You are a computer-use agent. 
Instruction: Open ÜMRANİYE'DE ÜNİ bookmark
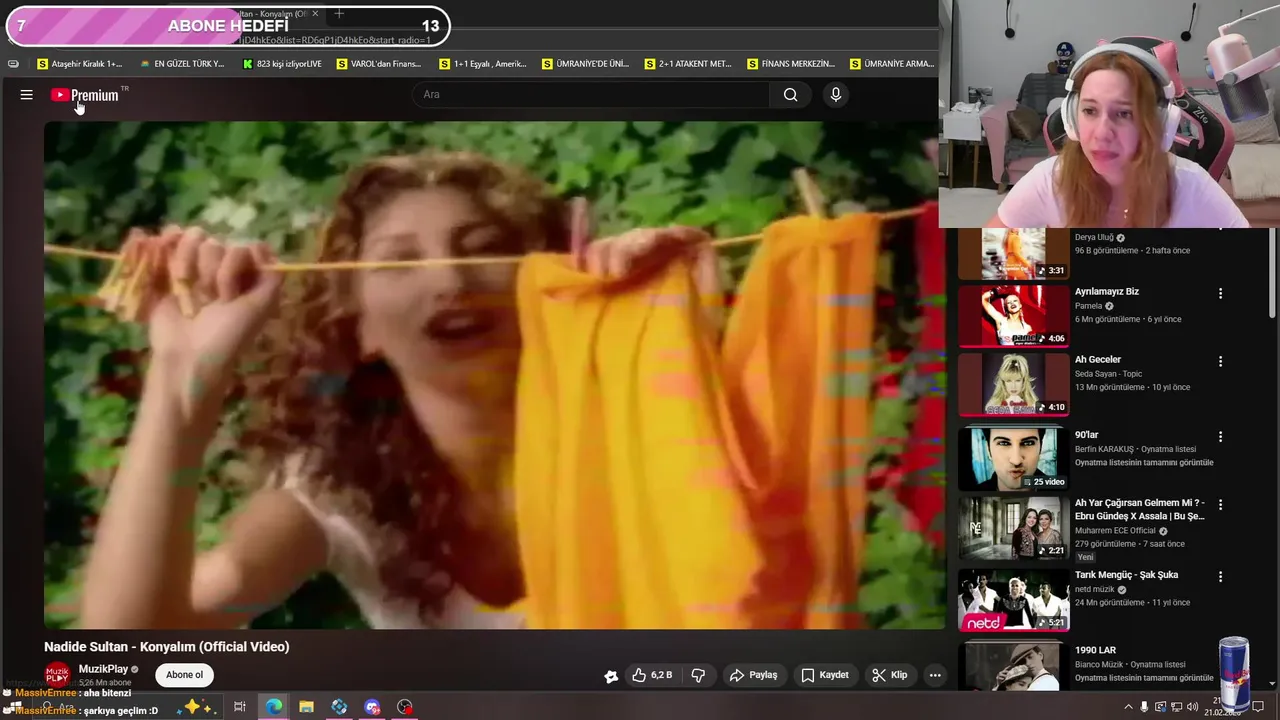585,64
